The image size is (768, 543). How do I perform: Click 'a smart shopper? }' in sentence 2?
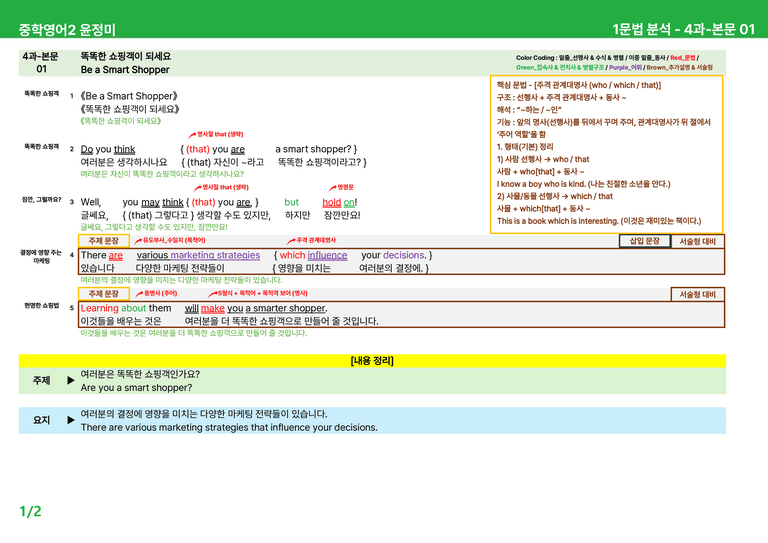316,149
